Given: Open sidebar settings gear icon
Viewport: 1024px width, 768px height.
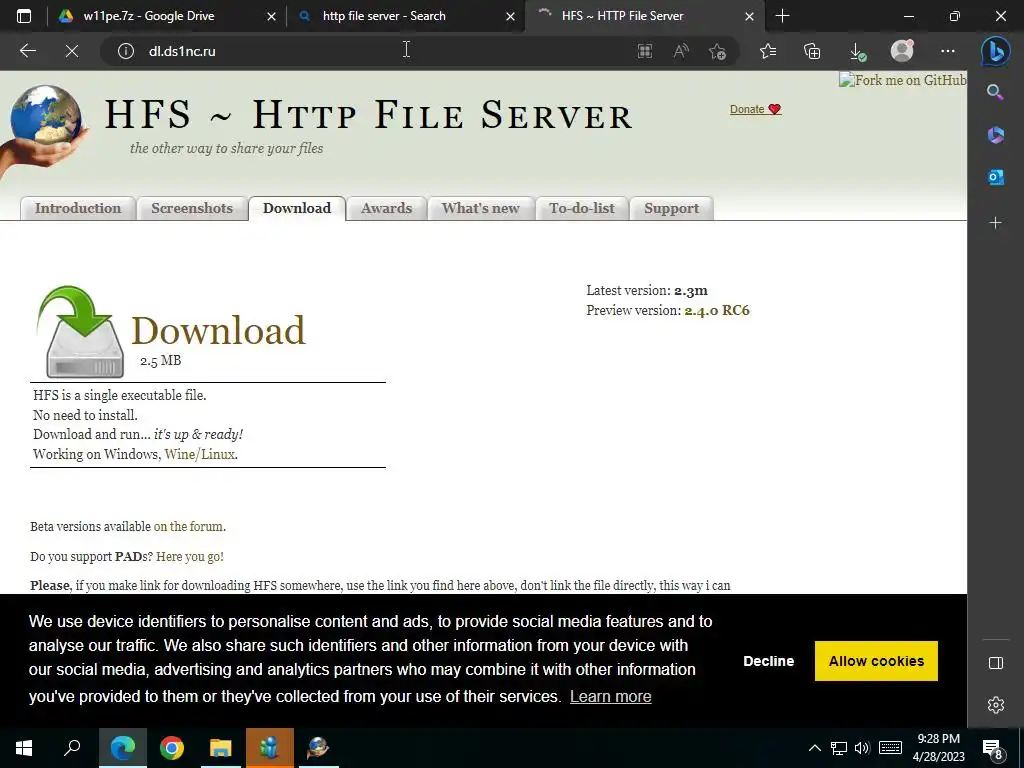Looking at the screenshot, I should (995, 705).
